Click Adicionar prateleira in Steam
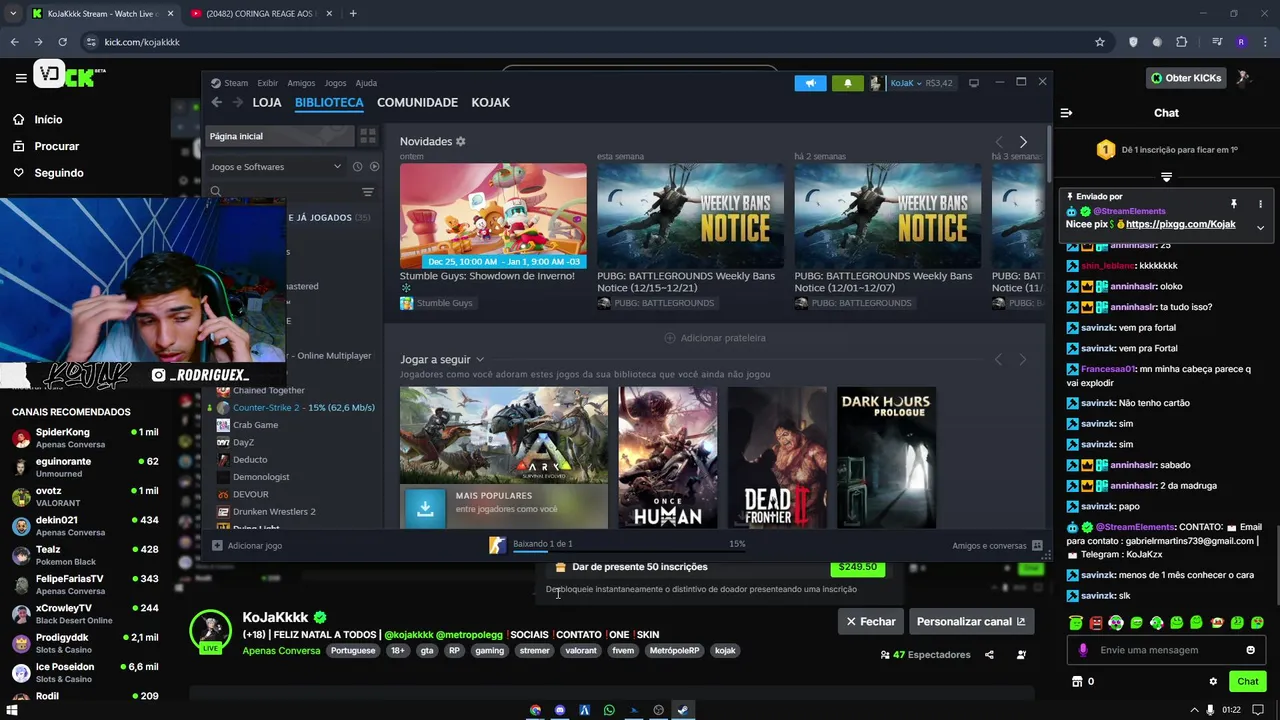The image size is (1280, 720). click(715, 338)
